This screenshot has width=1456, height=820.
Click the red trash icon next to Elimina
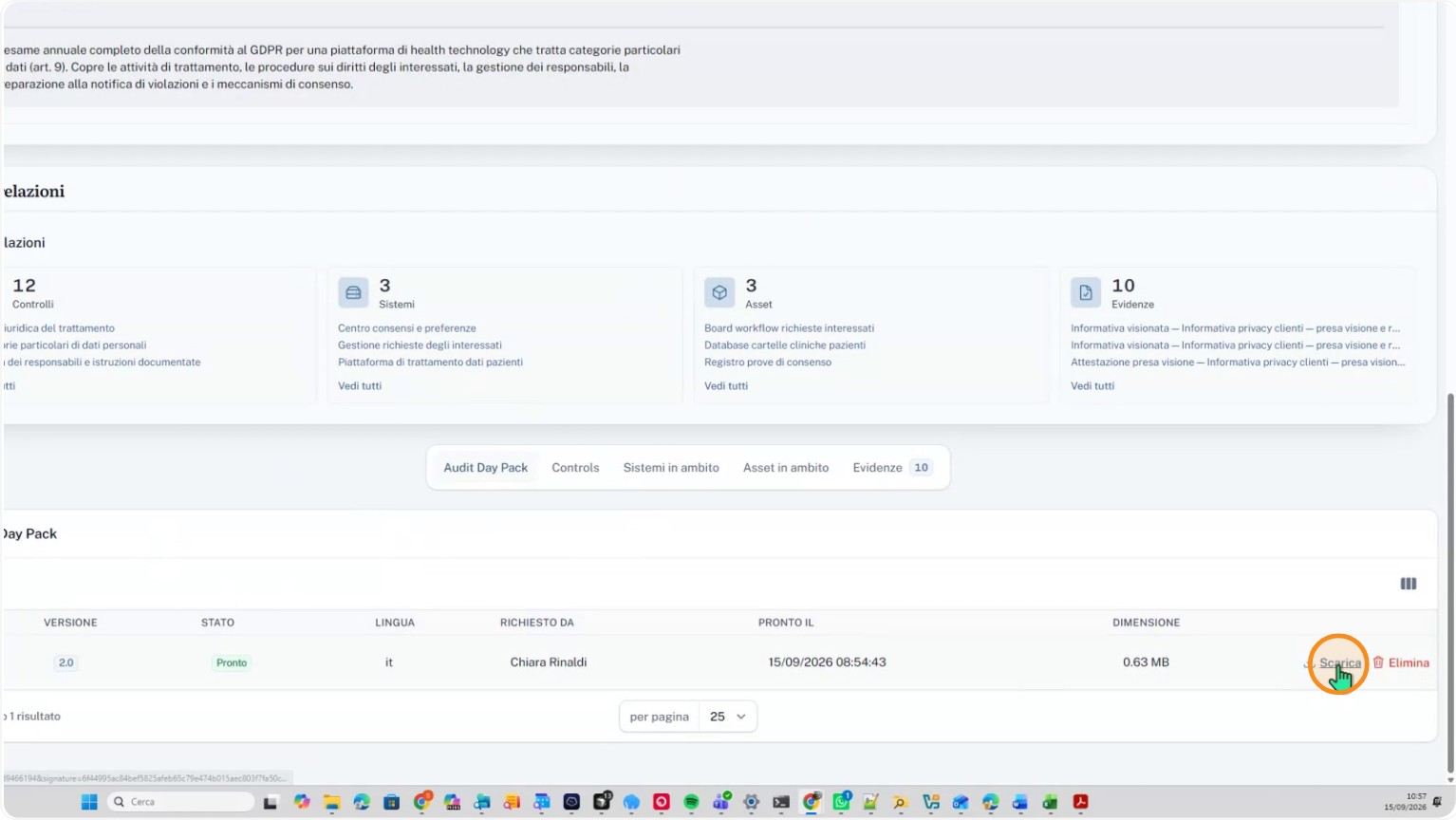pyautogui.click(x=1378, y=662)
